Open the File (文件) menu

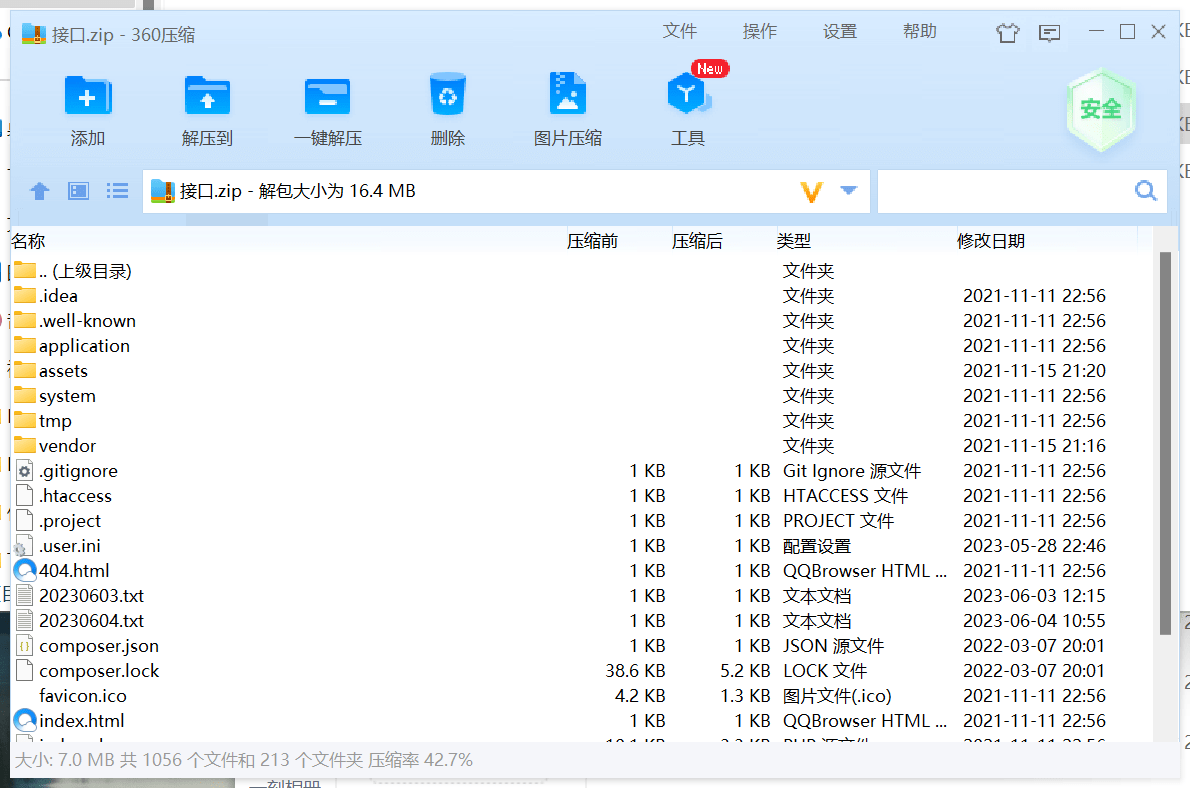tap(679, 32)
